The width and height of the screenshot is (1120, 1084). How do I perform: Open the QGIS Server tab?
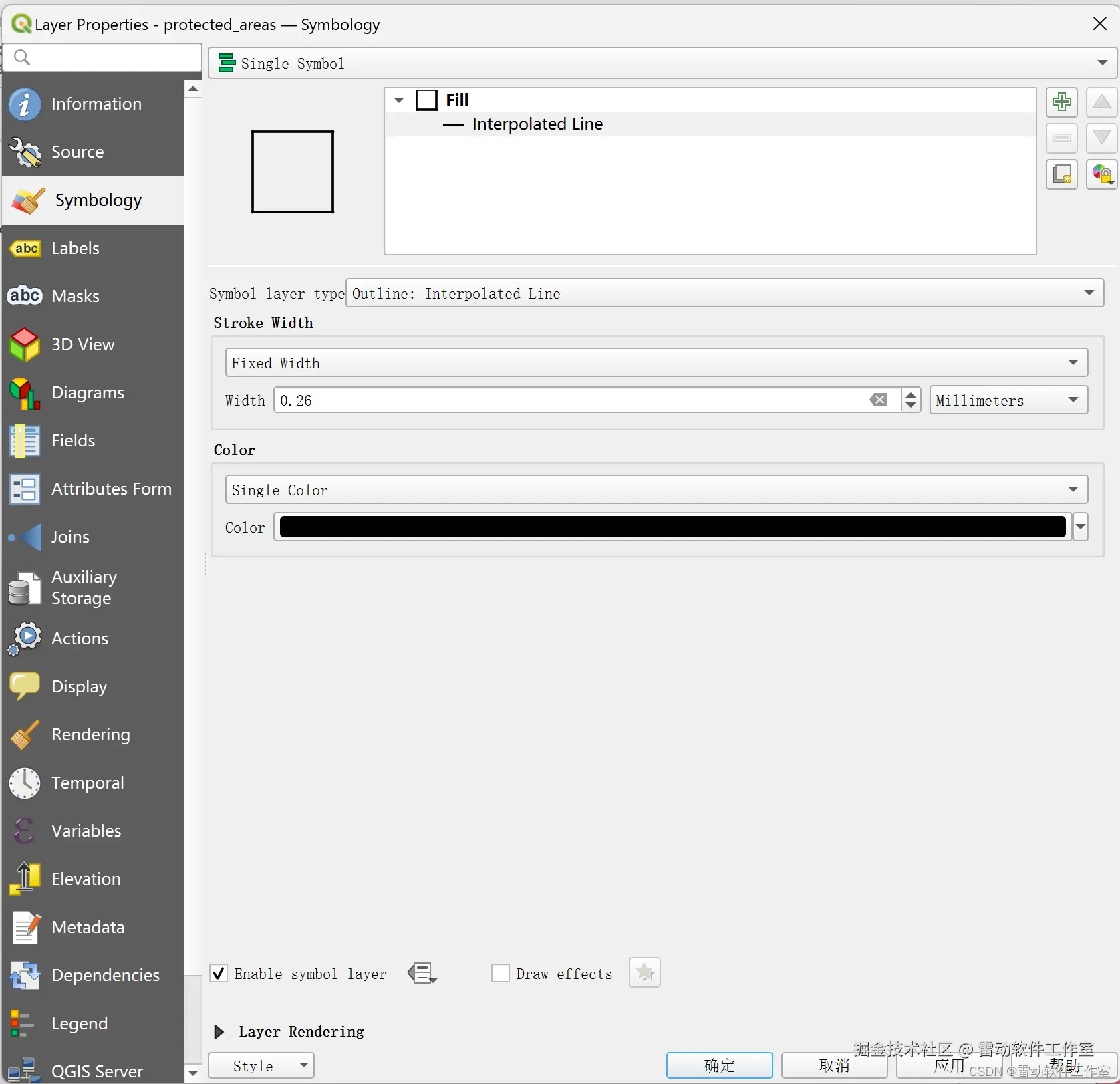pyautogui.click(x=94, y=1071)
